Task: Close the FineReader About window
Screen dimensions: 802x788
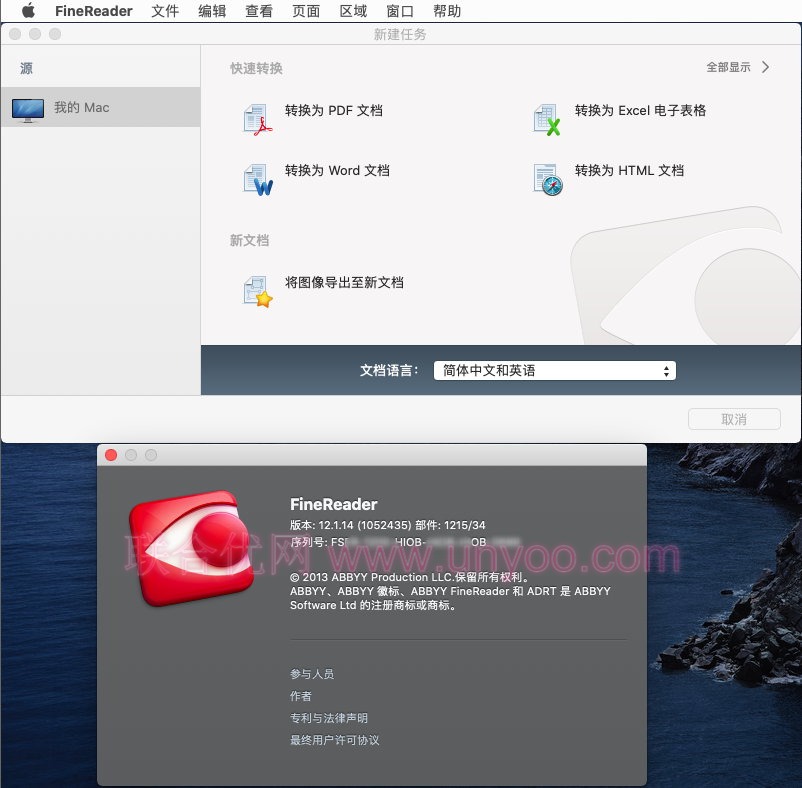Action: tap(111, 455)
